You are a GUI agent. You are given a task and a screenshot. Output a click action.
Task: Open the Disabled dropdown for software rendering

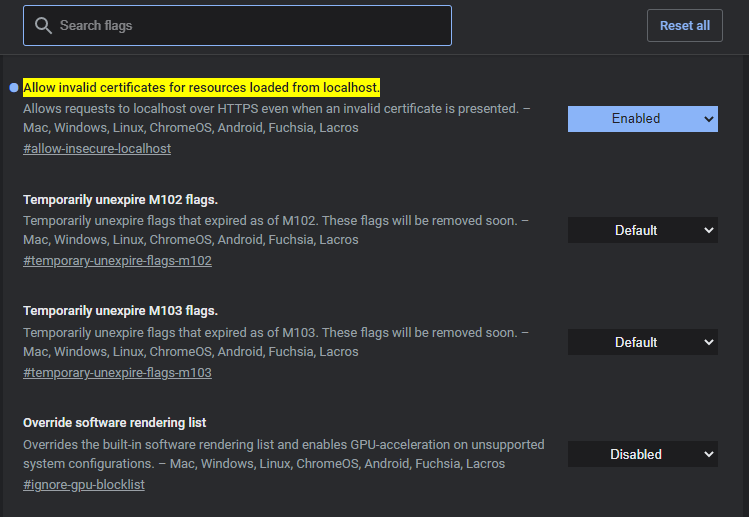click(642, 454)
